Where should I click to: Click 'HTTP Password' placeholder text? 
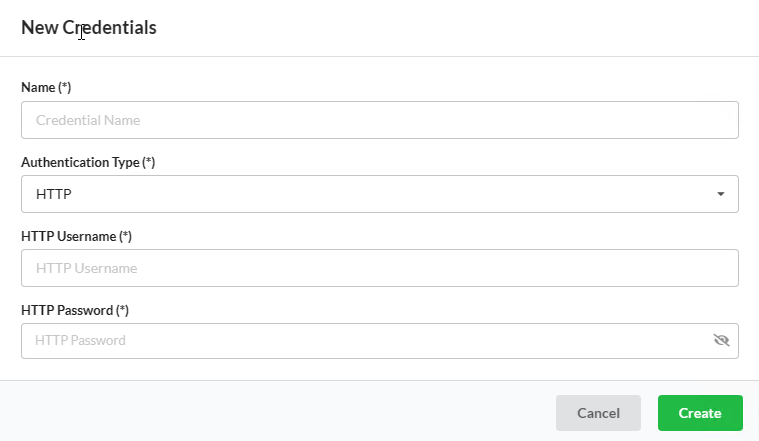pyautogui.click(x=80, y=340)
